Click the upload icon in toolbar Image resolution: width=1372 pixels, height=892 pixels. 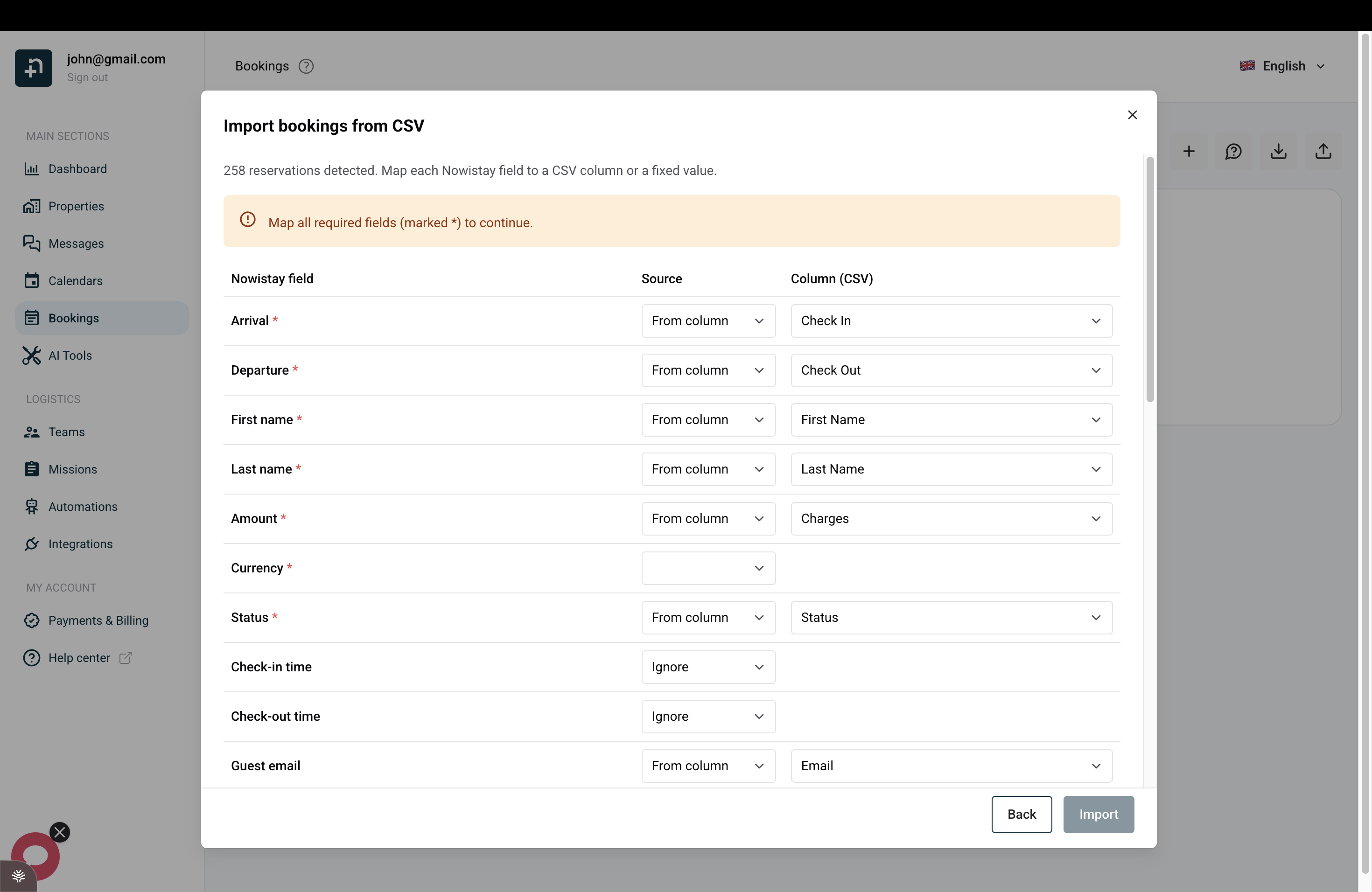pos(1323,152)
